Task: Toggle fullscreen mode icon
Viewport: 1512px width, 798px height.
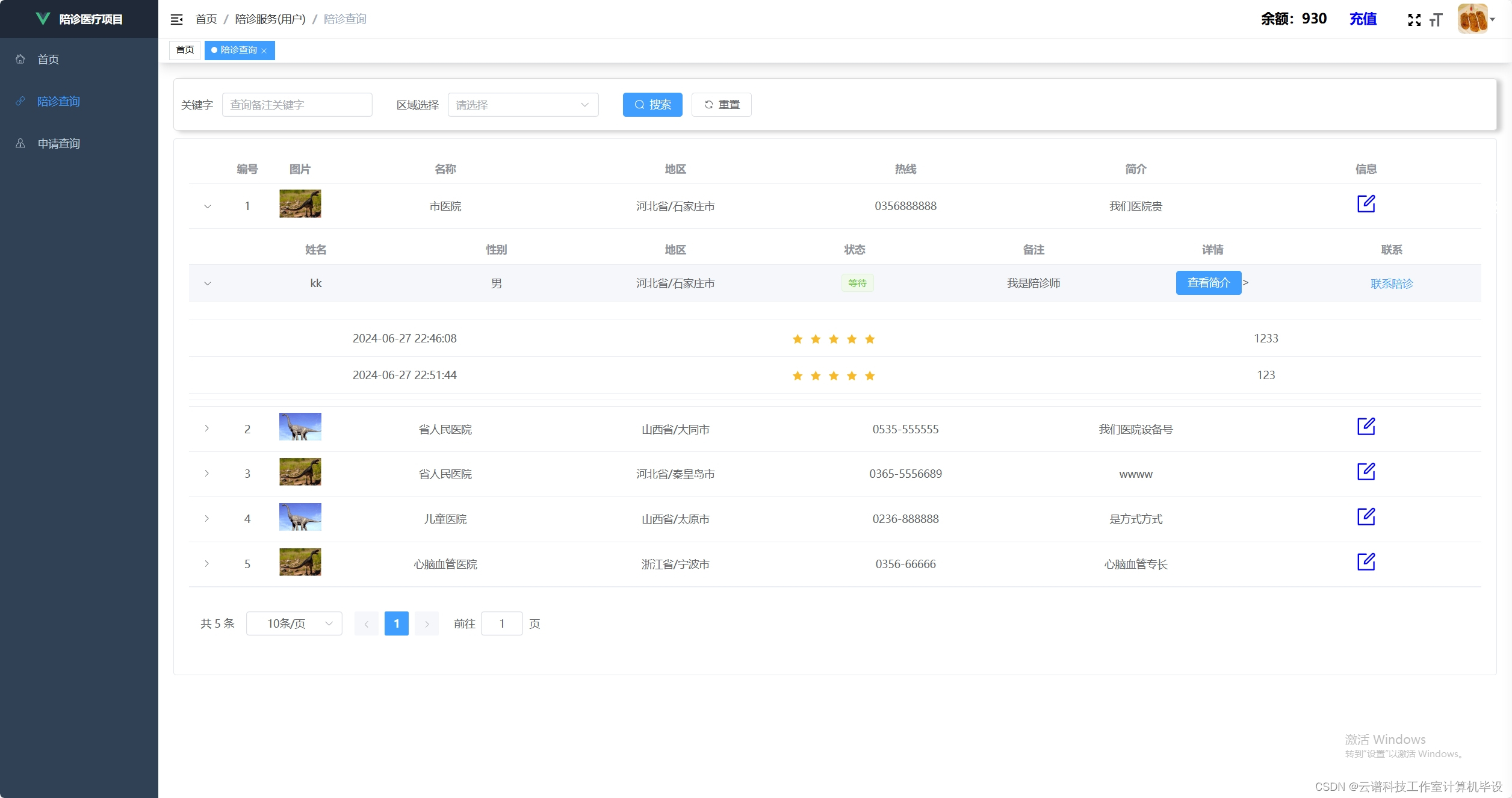Action: tap(1414, 20)
